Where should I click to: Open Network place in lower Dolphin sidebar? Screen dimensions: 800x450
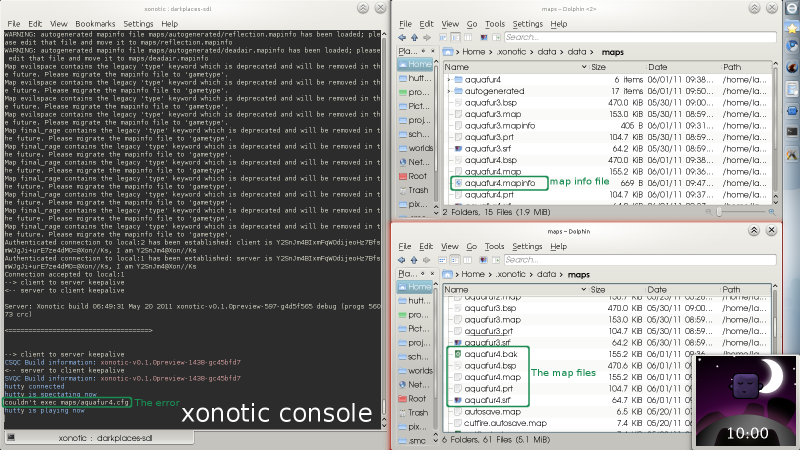414,384
